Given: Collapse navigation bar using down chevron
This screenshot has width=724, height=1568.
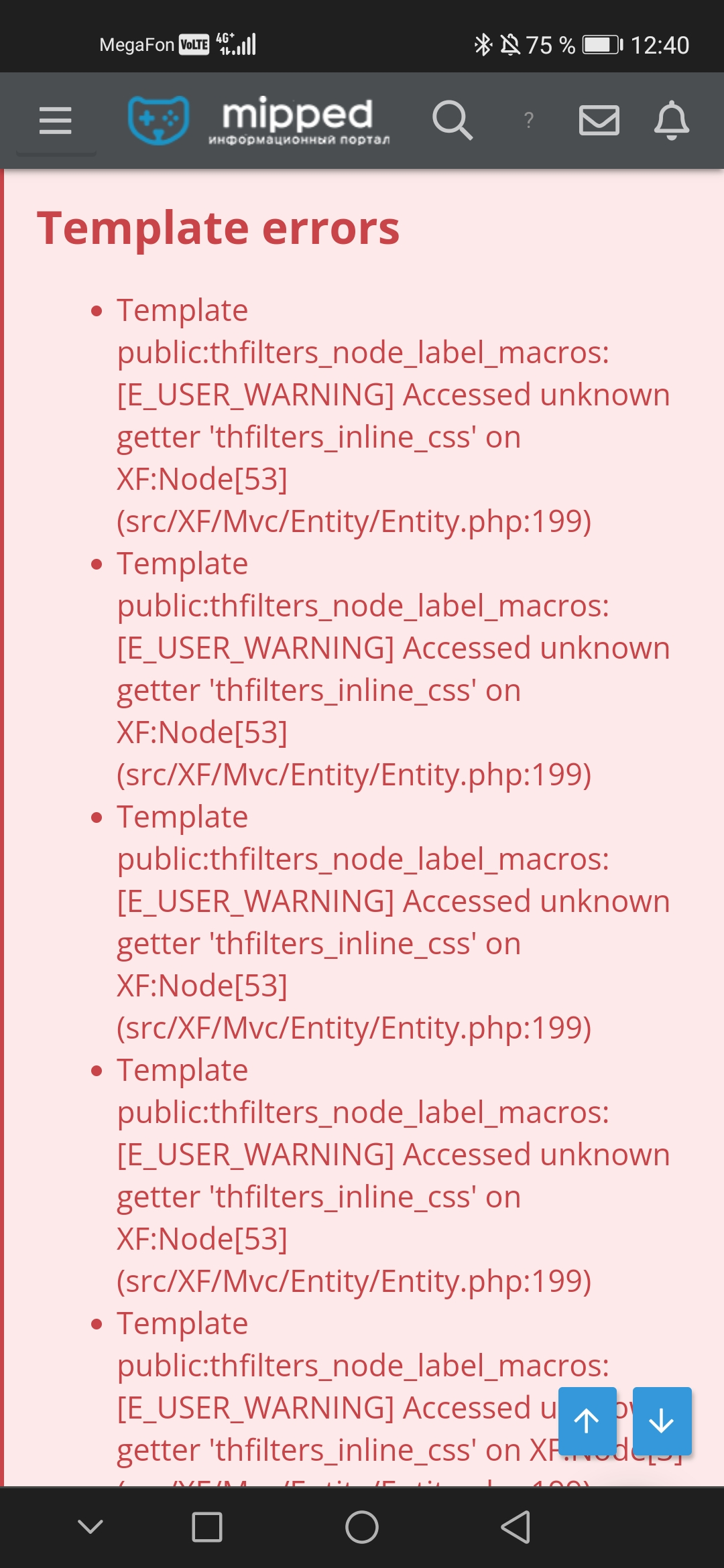Looking at the screenshot, I should (90, 1526).
